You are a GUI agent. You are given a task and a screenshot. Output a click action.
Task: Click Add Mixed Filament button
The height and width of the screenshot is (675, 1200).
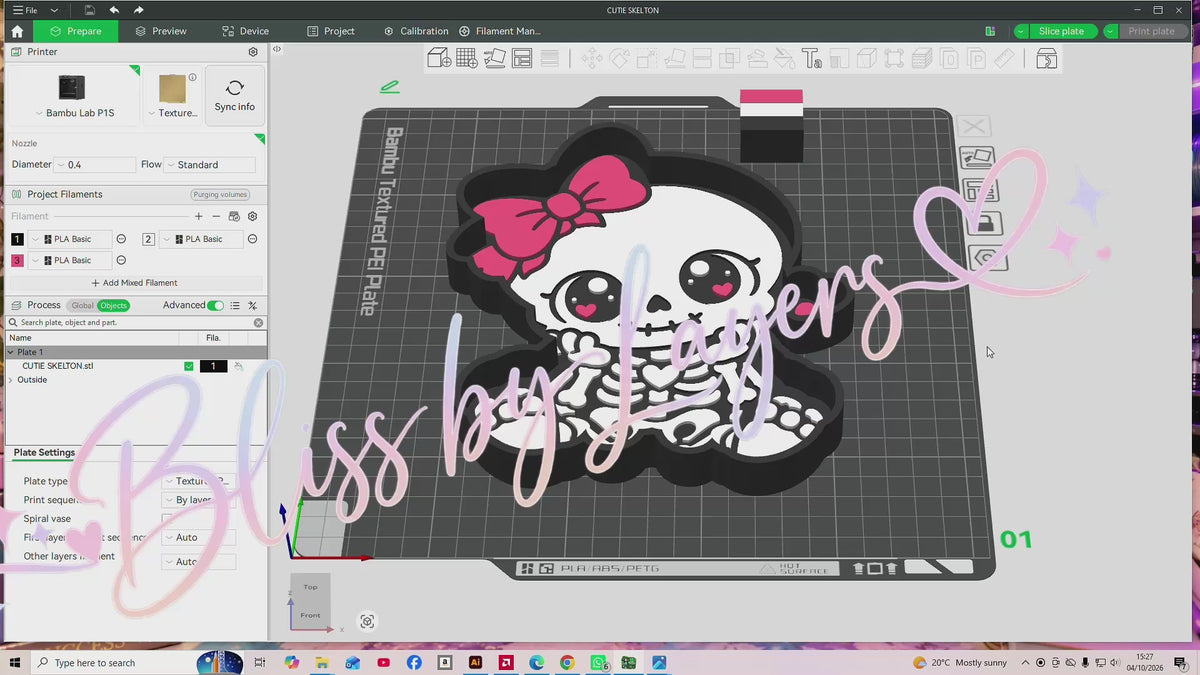click(135, 283)
